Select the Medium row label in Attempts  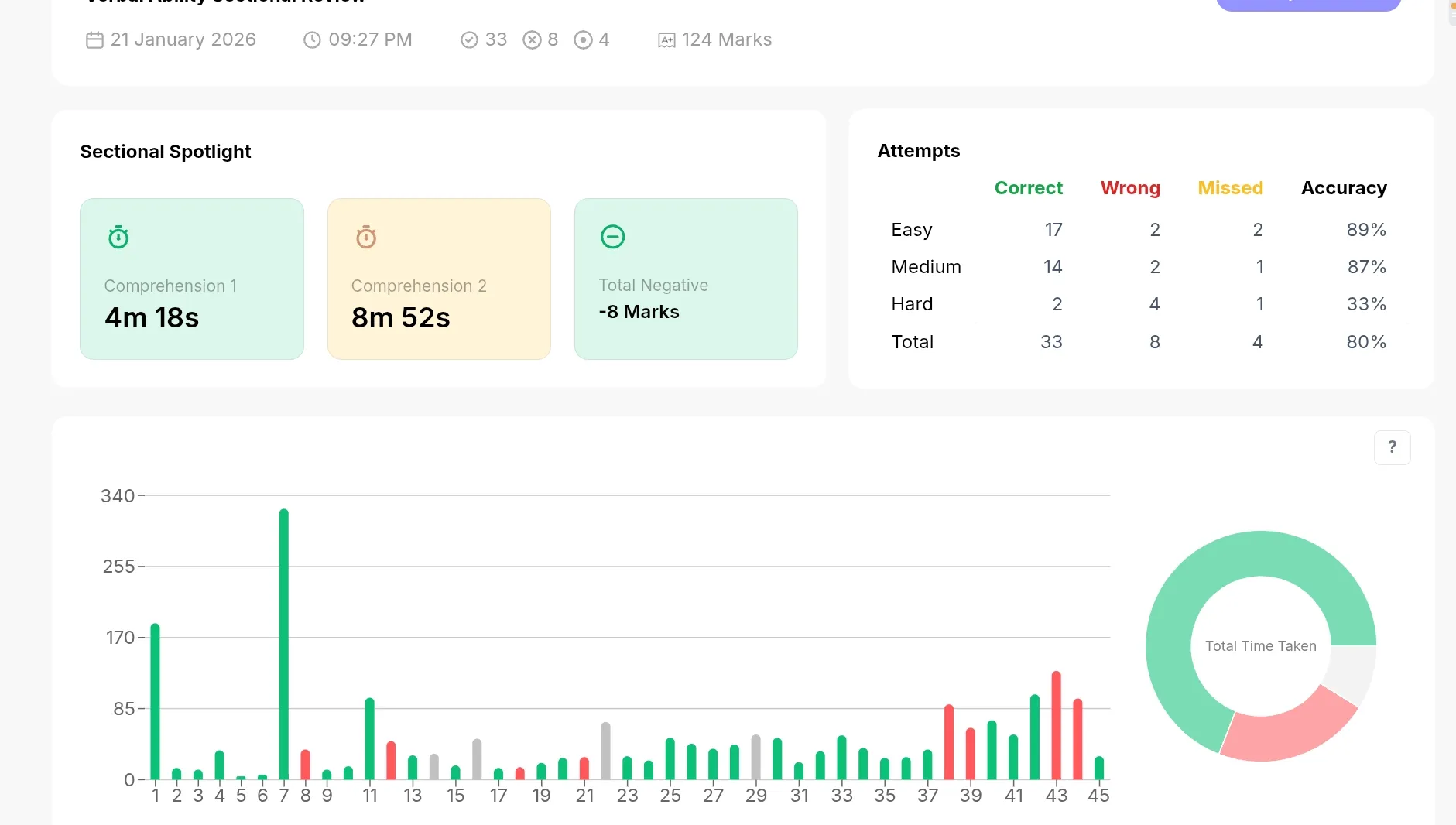[x=926, y=267]
